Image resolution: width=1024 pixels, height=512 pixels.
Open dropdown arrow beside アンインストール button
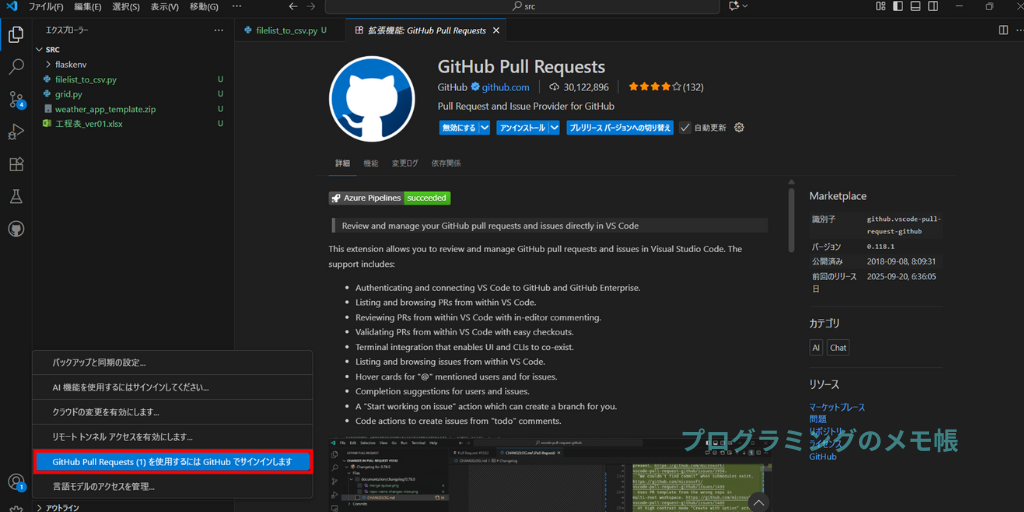click(554, 128)
